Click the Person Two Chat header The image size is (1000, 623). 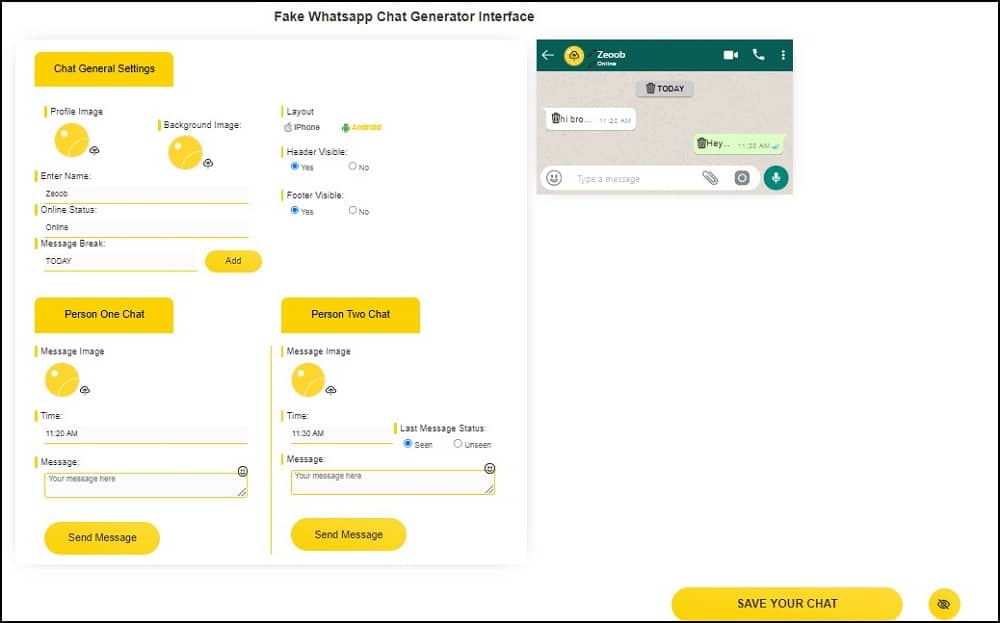pyautogui.click(x=351, y=315)
